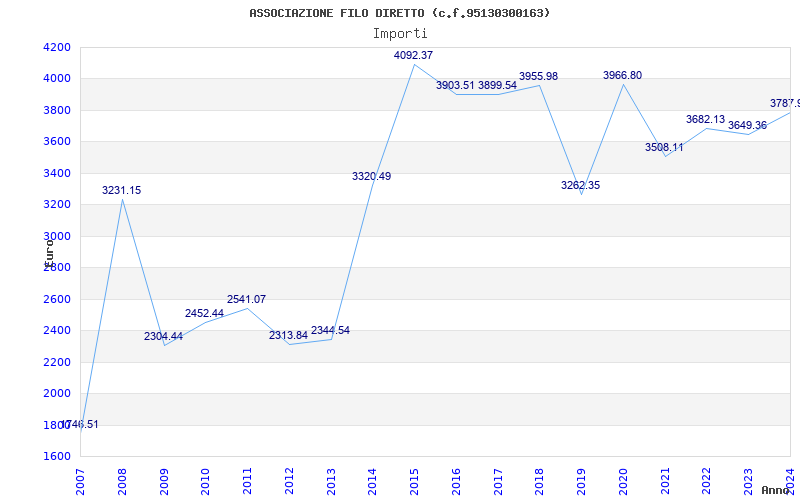Click the x-axis year 2011
The width and height of the screenshot is (800, 500).
pos(247,481)
